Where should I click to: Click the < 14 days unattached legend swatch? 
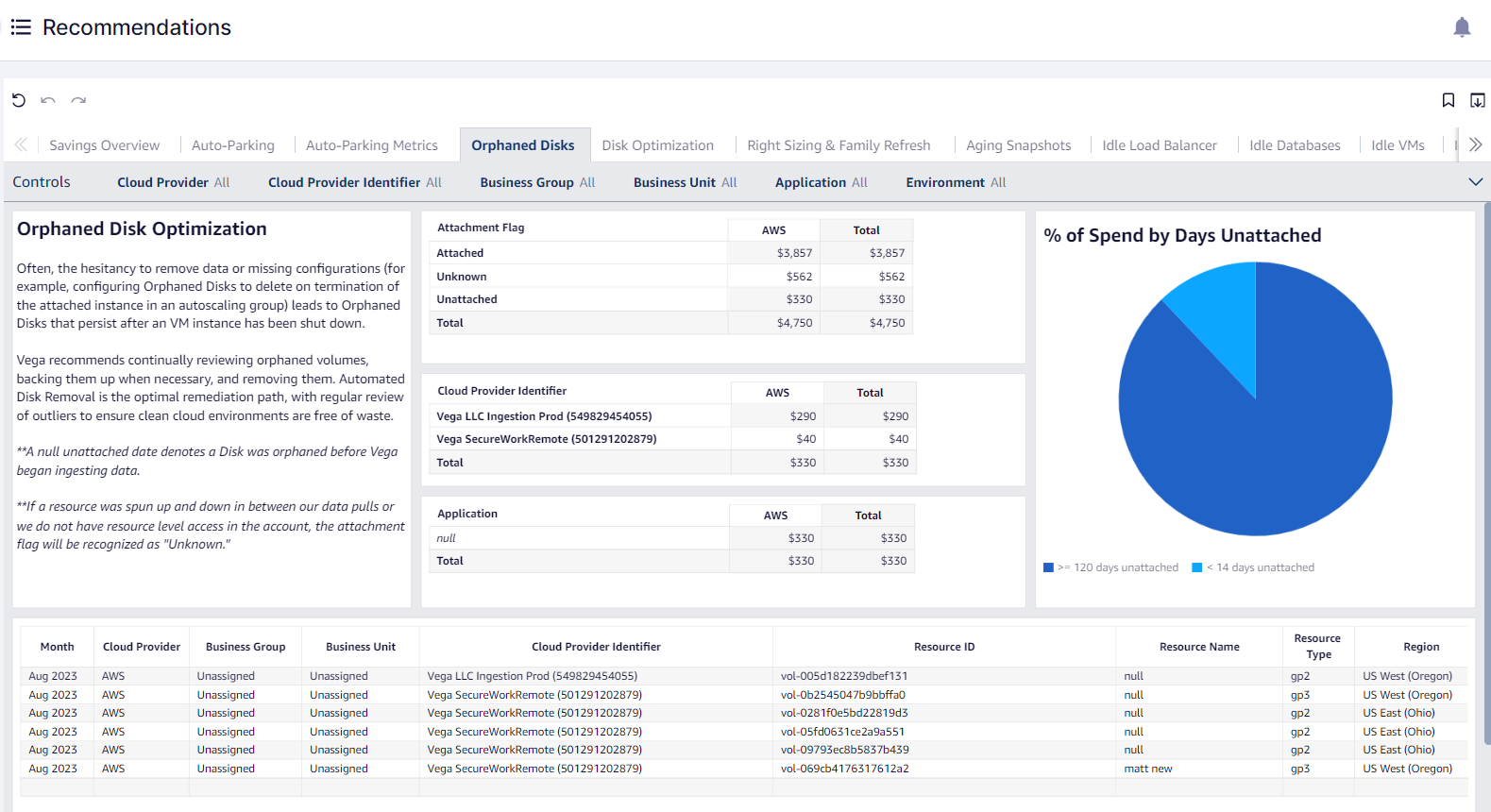coord(1197,567)
